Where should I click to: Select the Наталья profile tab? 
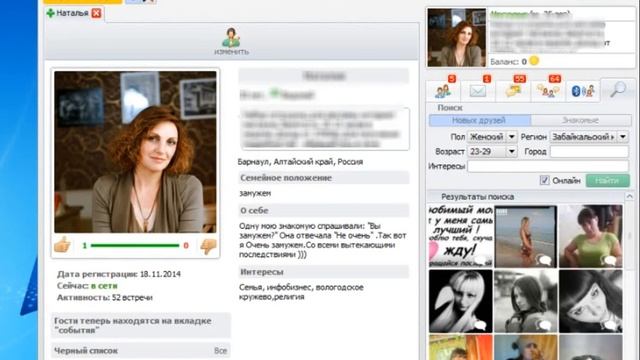[73, 13]
